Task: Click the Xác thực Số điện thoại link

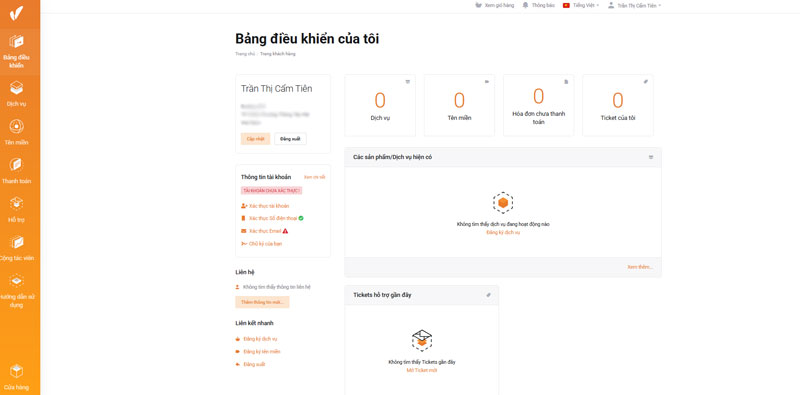Action: (x=272, y=218)
